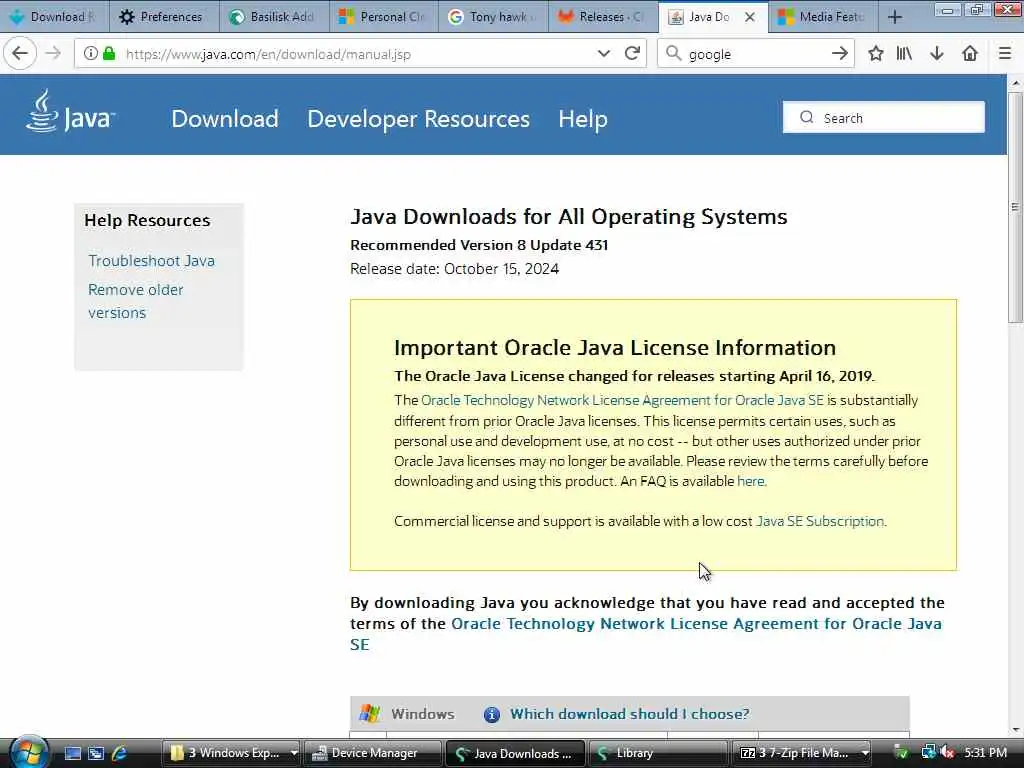Click the blue info icon beside Which download
Viewport: 1024px width, 768px height.
492,714
